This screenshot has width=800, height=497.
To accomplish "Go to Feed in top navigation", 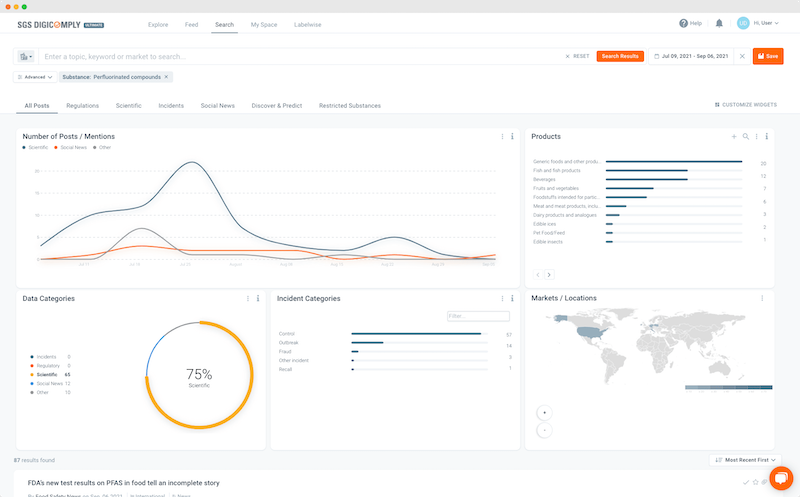I will (191, 24).
